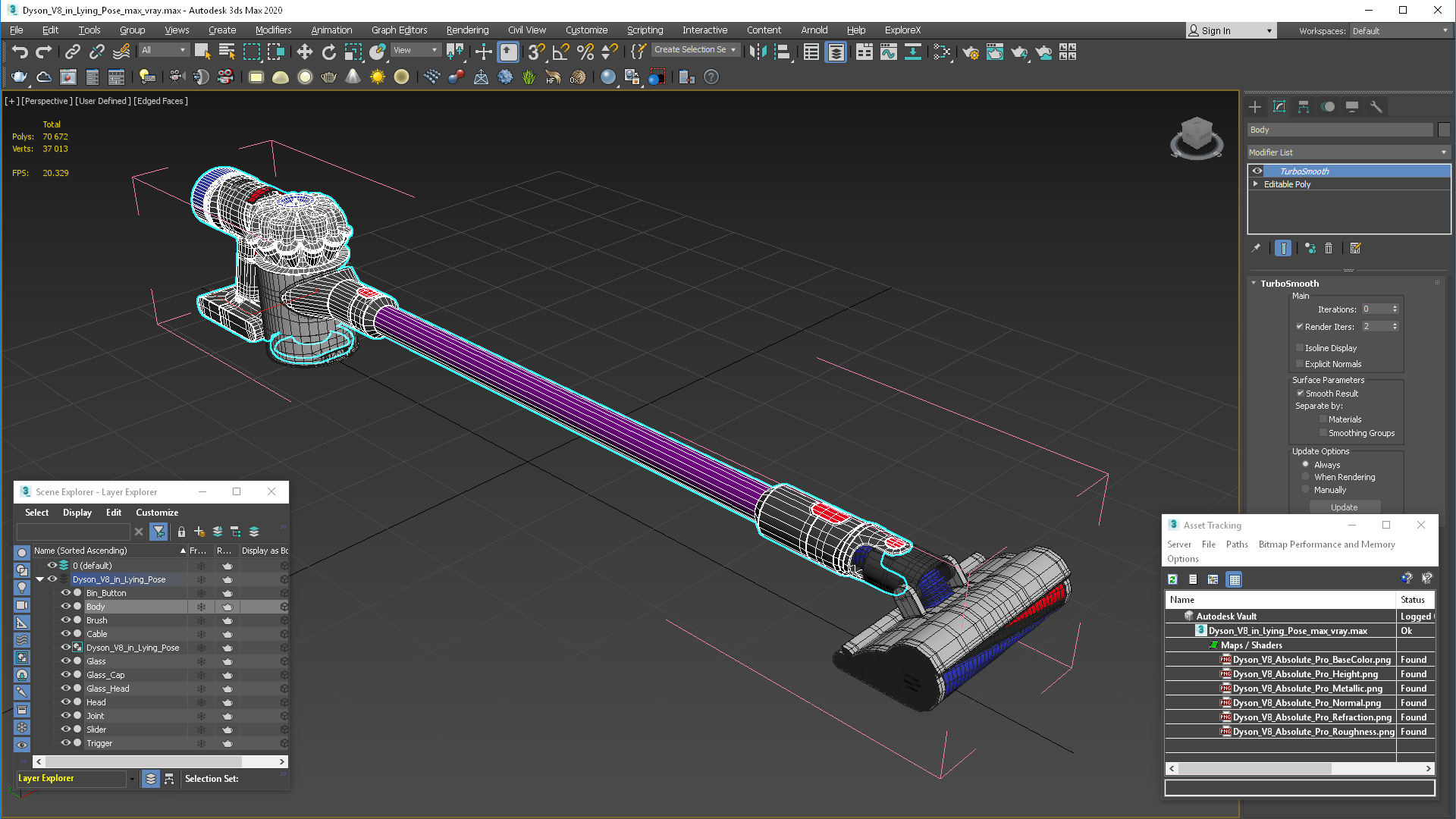1456x819 pixels.
Task: Uncheck Render Iters checkbox
Action: click(1300, 327)
